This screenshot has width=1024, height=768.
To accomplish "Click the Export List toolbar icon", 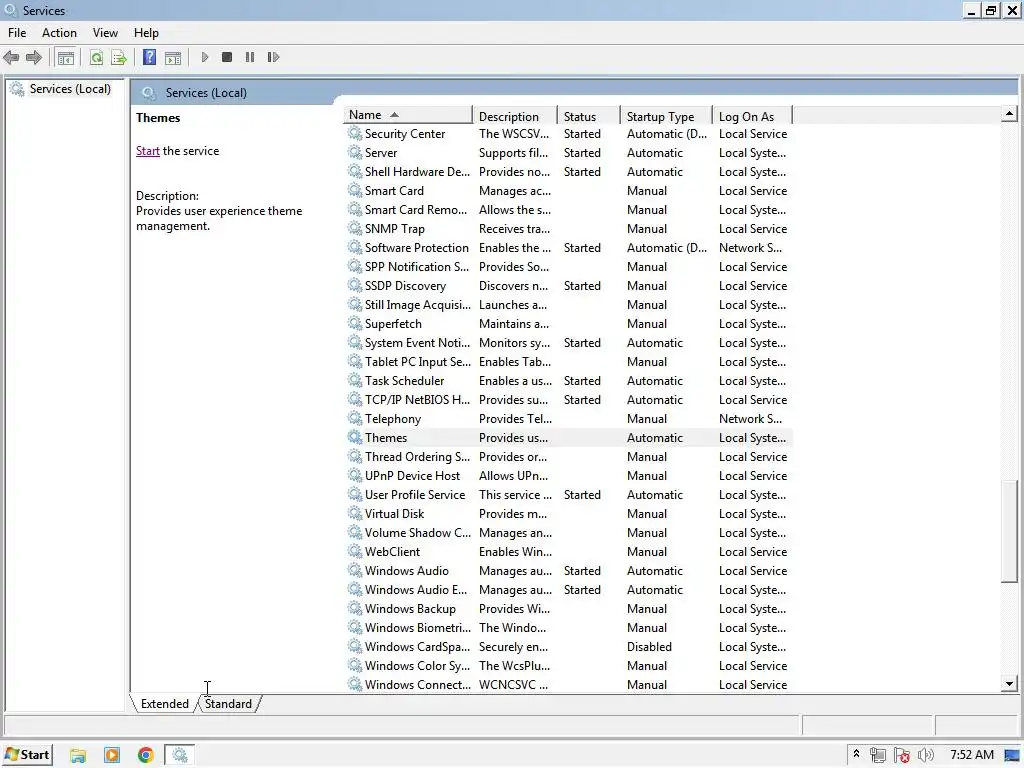I will [x=119, y=57].
